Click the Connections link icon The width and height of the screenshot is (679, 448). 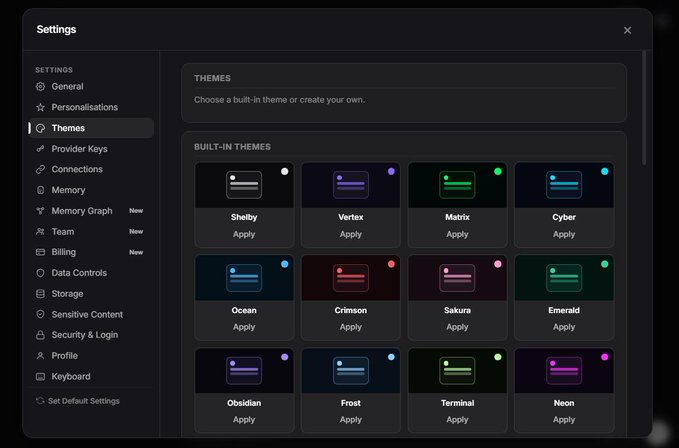(40, 169)
